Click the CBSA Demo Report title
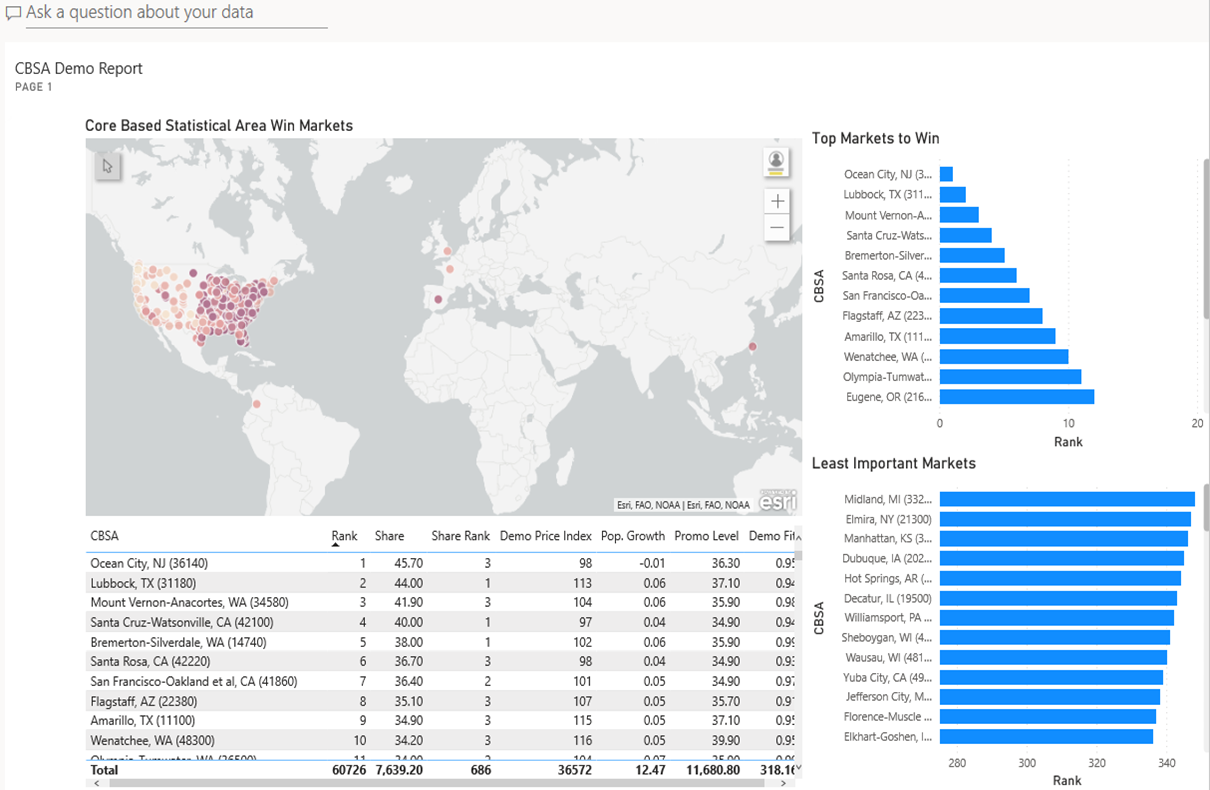Image resolution: width=1210 pixels, height=790 pixels. pyautogui.click(x=79, y=69)
